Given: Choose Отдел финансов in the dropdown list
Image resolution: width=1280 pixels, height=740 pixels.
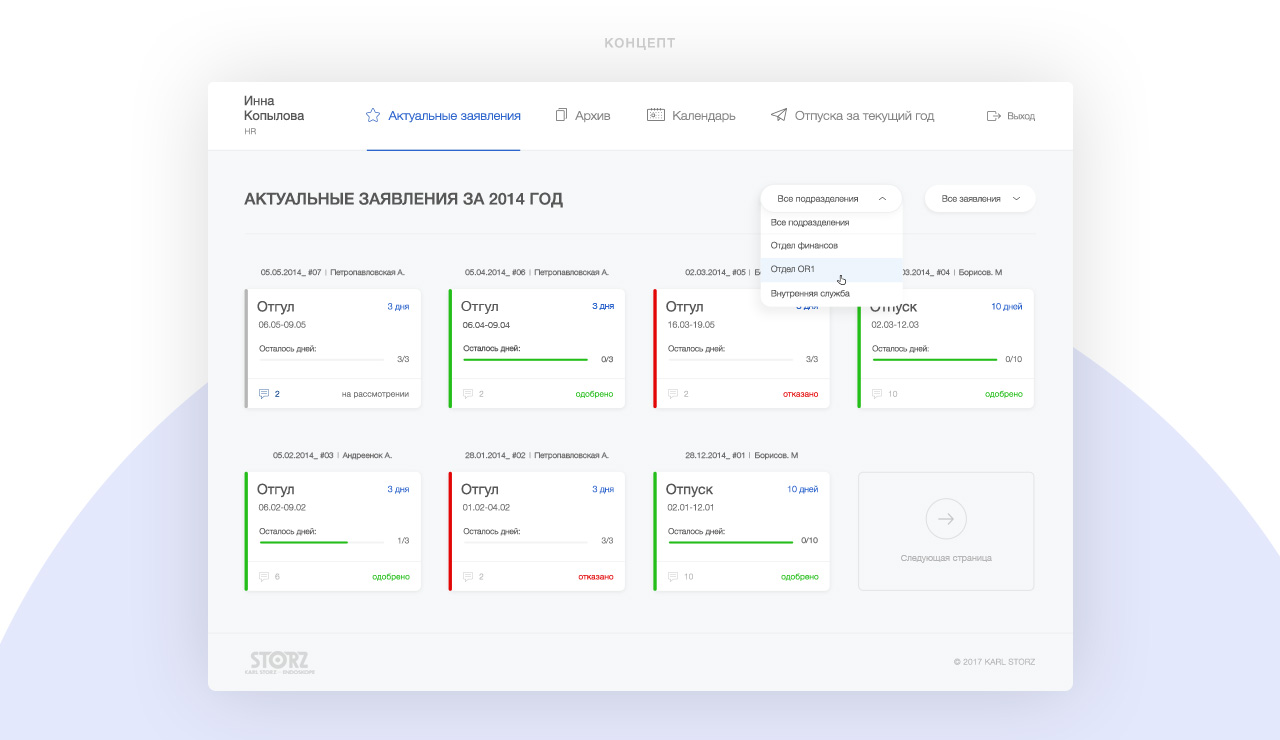Looking at the screenshot, I should pyautogui.click(x=804, y=245).
